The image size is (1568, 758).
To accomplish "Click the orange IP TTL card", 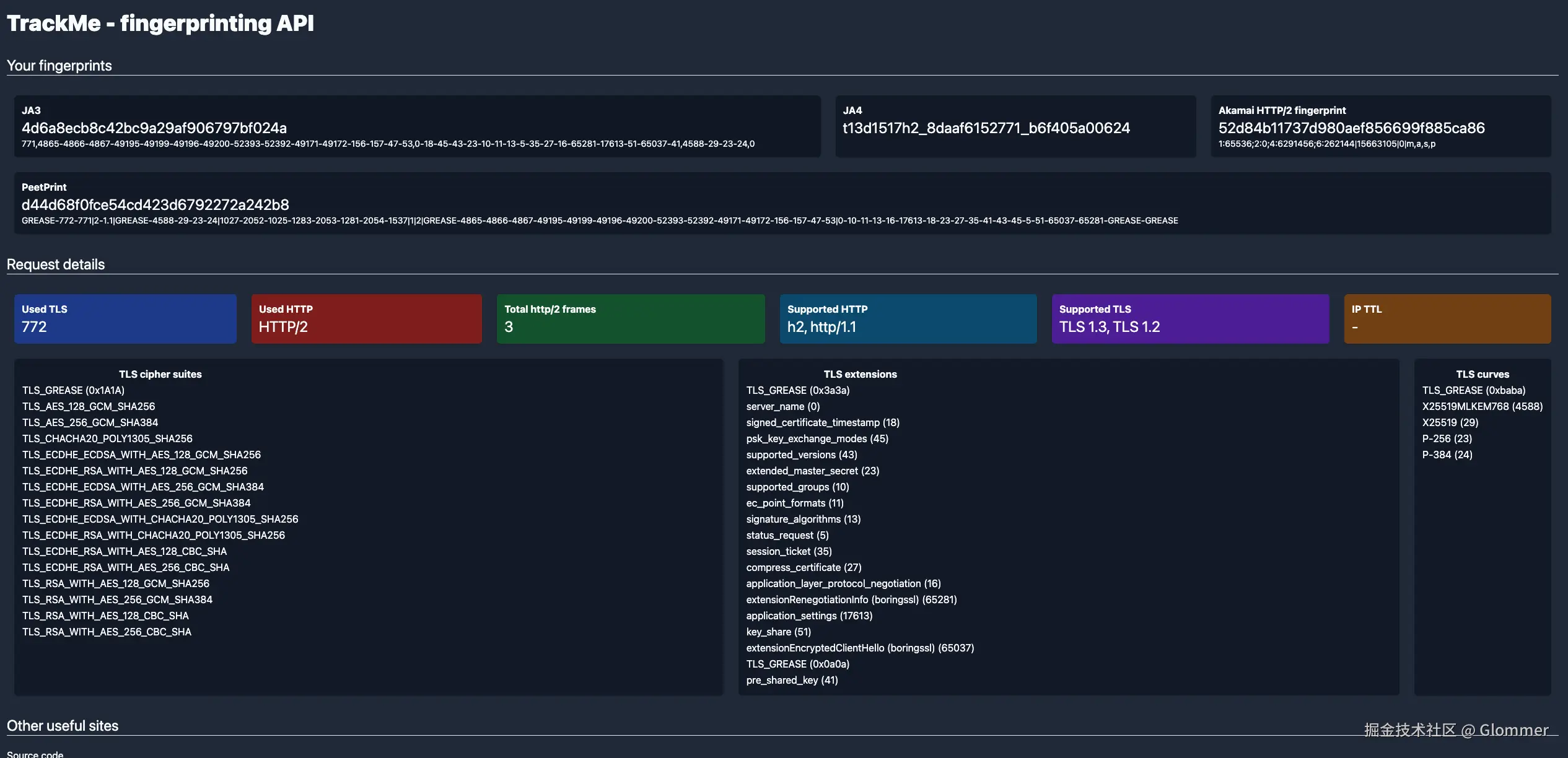I will tap(1447, 318).
